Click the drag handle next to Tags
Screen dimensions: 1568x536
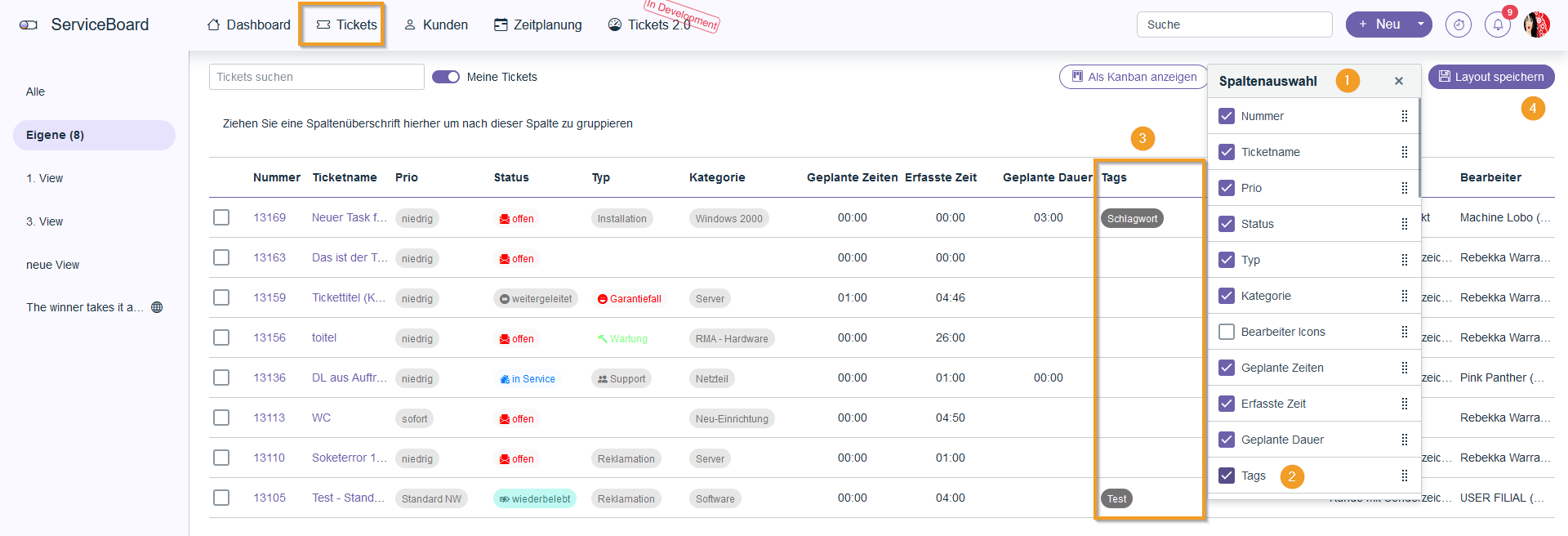[1404, 476]
